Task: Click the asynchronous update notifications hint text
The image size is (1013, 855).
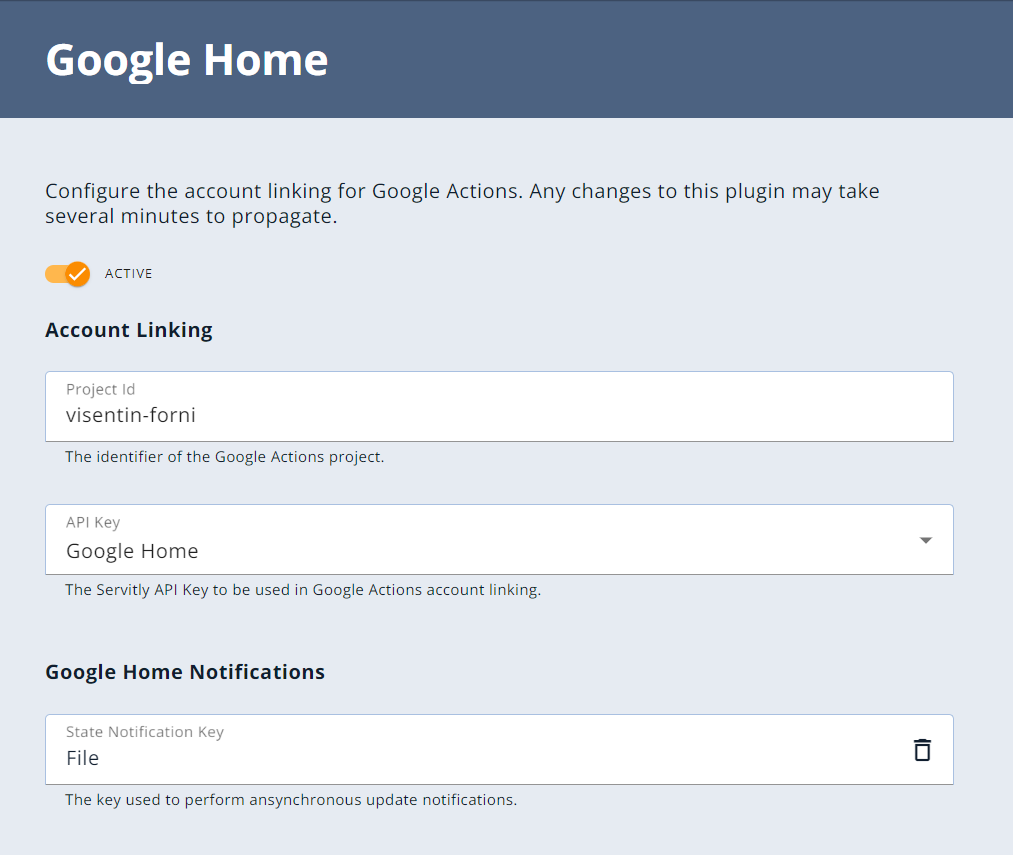Action: click(x=291, y=800)
